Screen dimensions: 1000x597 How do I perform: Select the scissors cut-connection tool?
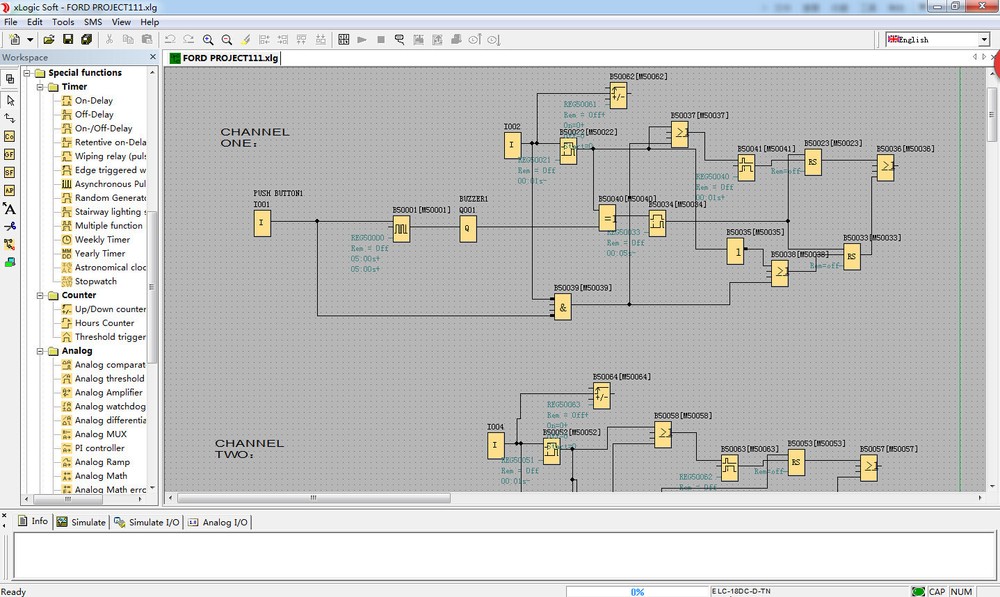(10, 227)
